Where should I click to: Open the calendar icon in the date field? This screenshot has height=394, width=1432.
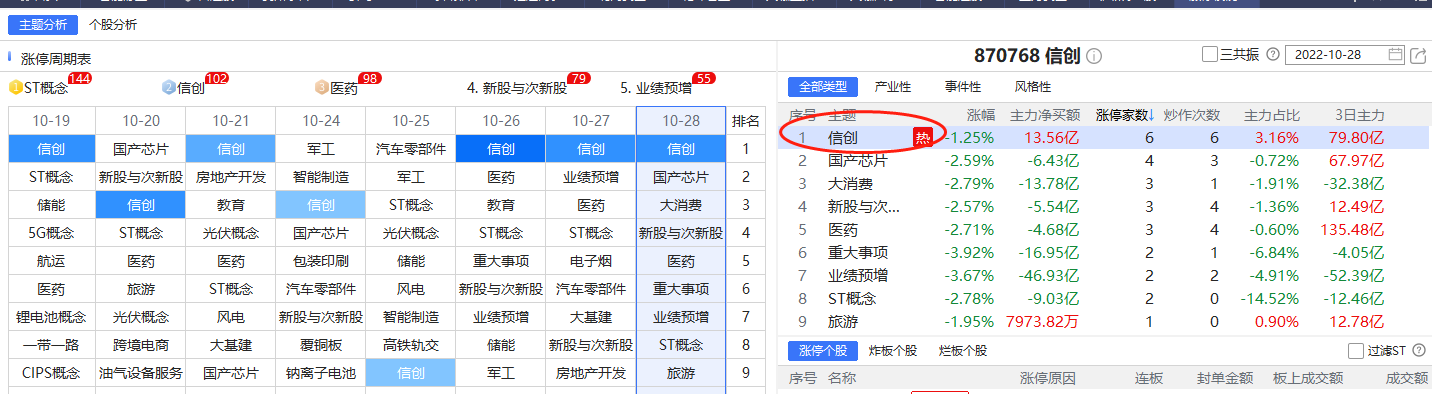tap(1396, 54)
